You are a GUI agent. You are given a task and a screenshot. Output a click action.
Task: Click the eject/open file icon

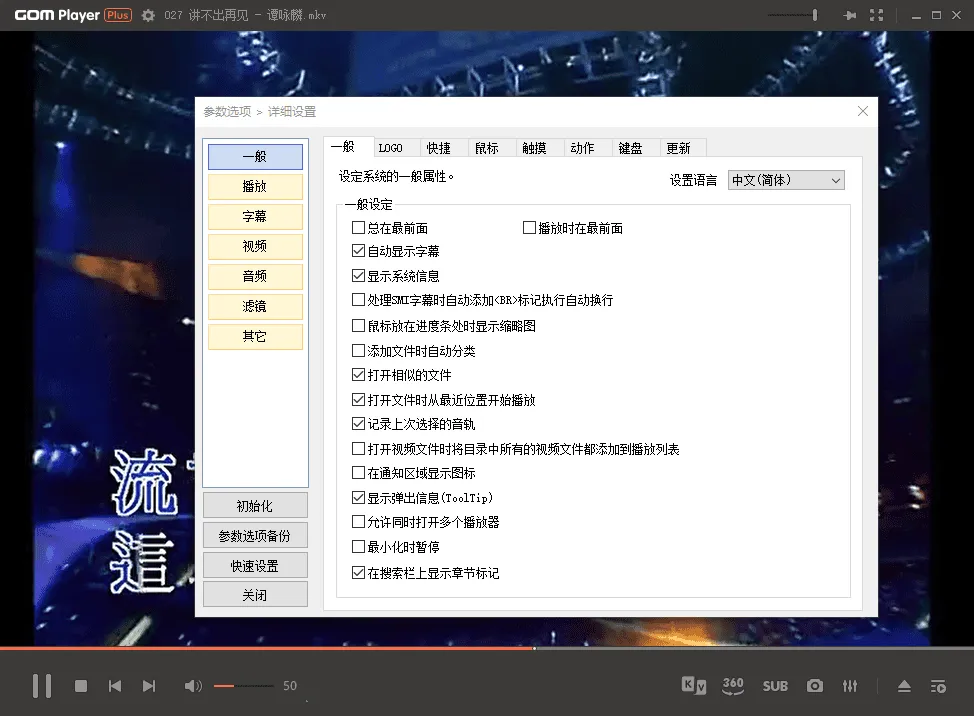[x=904, y=686]
